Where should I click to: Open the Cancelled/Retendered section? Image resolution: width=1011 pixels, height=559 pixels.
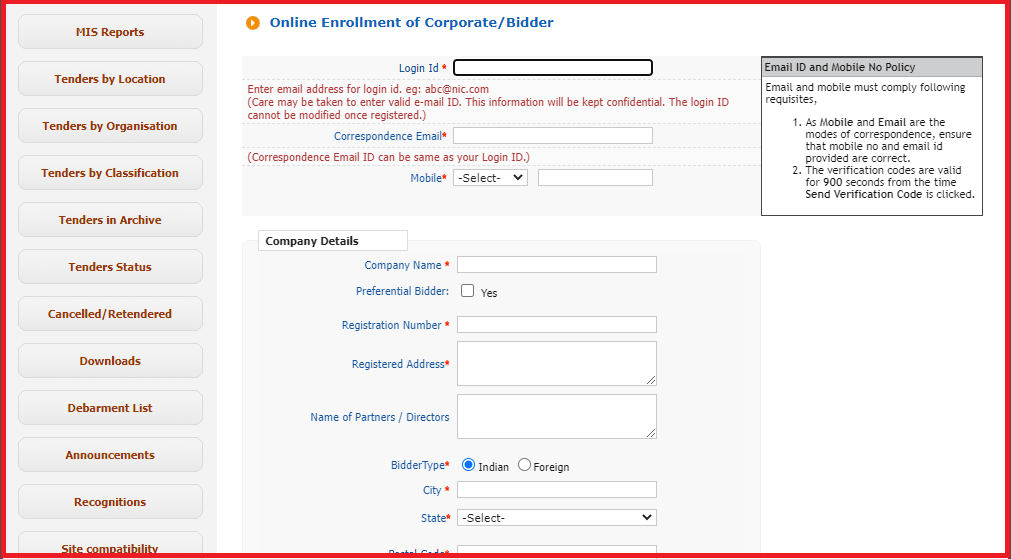click(x=110, y=314)
